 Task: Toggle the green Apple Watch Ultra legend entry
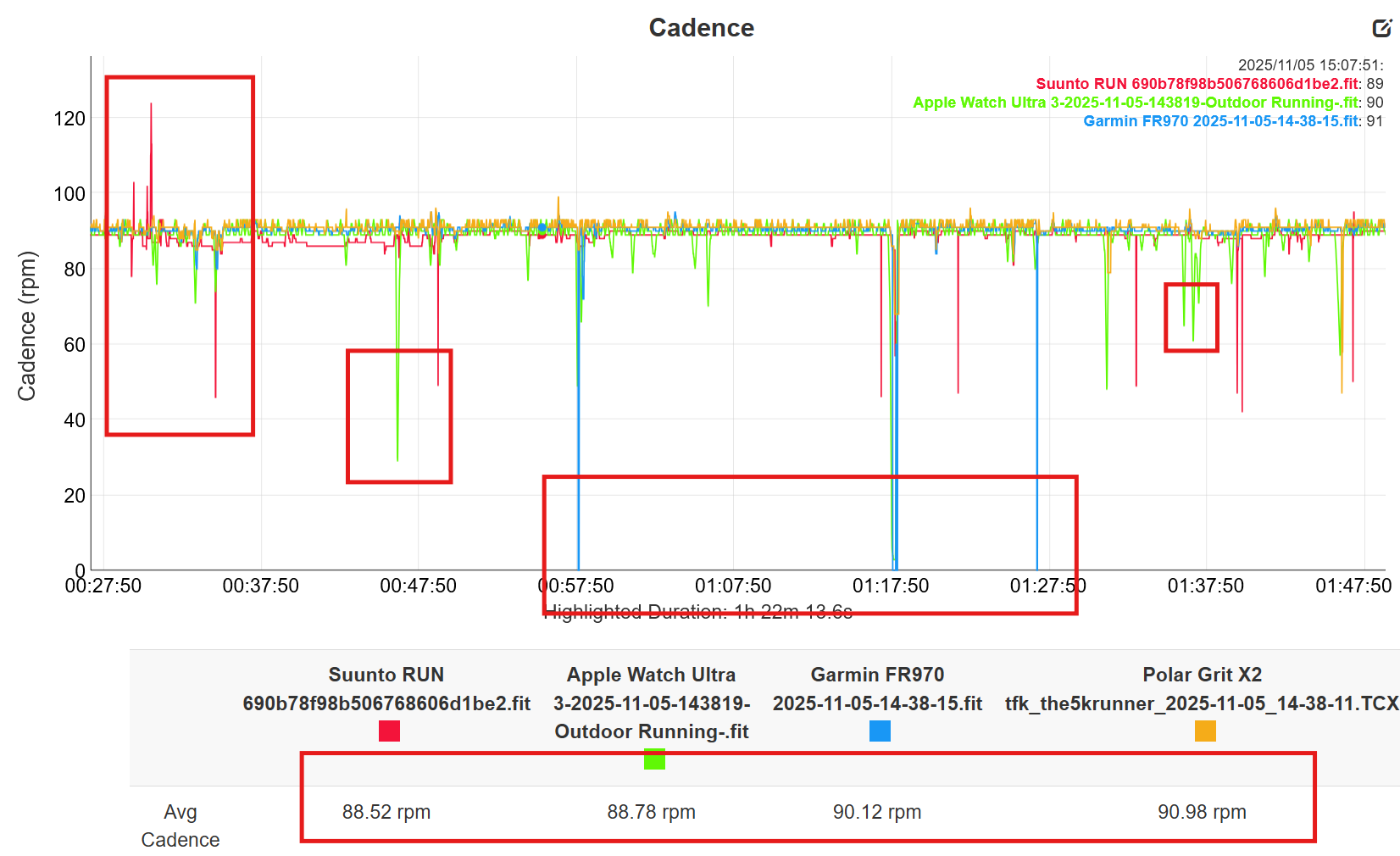(x=1136, y=102)
